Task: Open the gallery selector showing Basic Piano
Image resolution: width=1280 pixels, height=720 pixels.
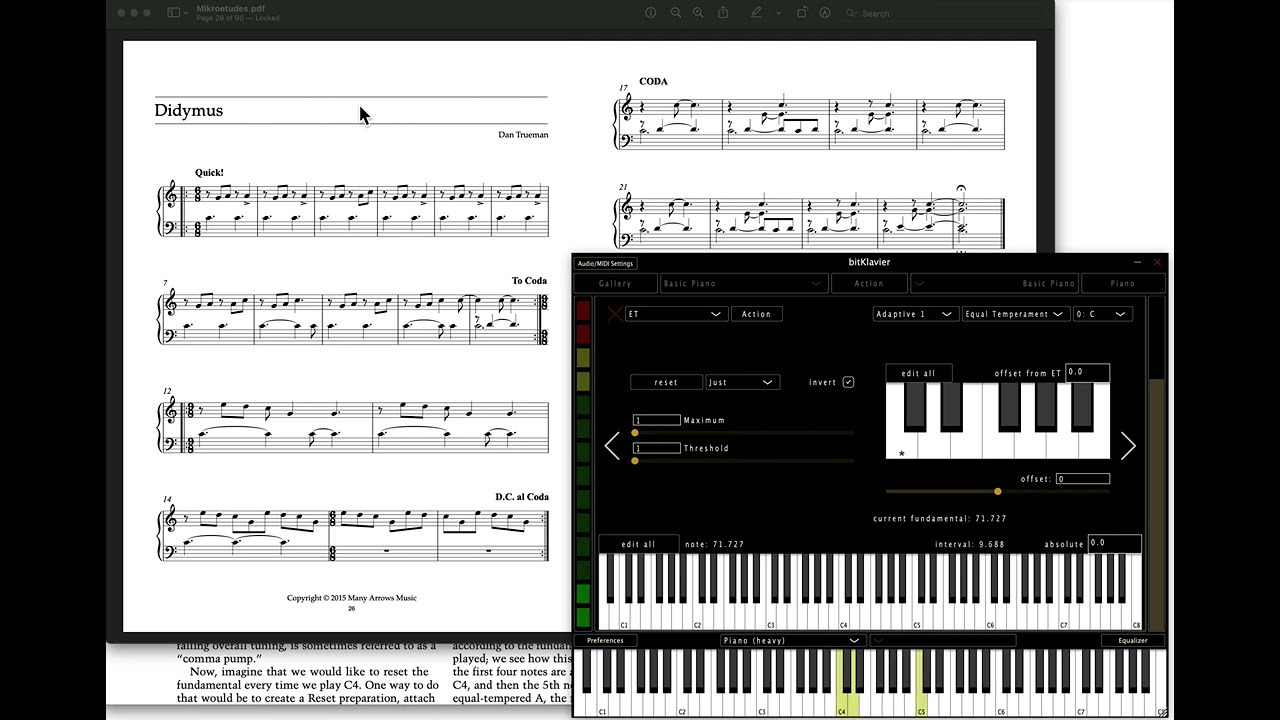Action: coord(743,284)
